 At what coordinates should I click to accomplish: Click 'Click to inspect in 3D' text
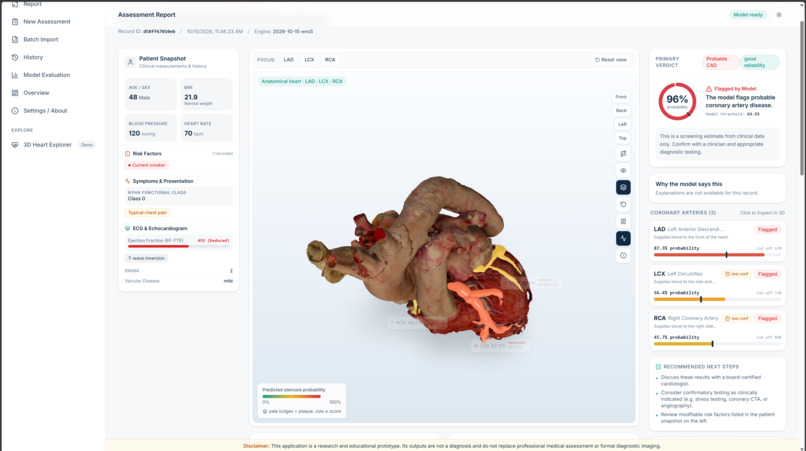click(762, 213)
